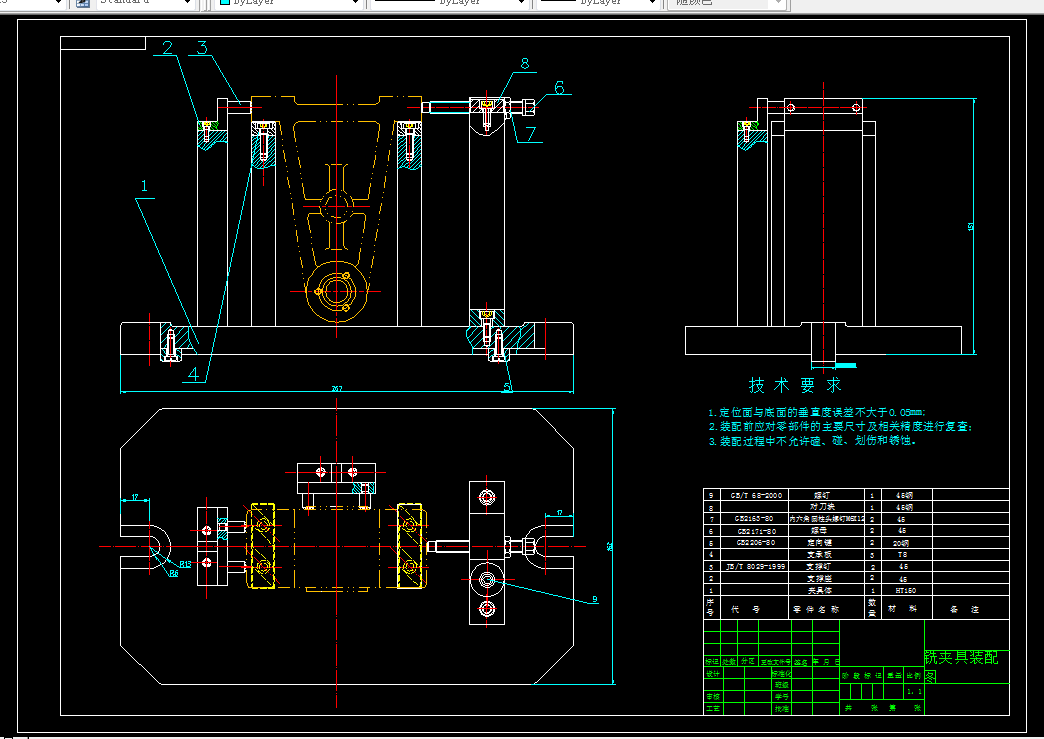The height and width of the screenshot is (739, 1044).
Task: Select the 零件名称 column header
Action: point(816,608)
